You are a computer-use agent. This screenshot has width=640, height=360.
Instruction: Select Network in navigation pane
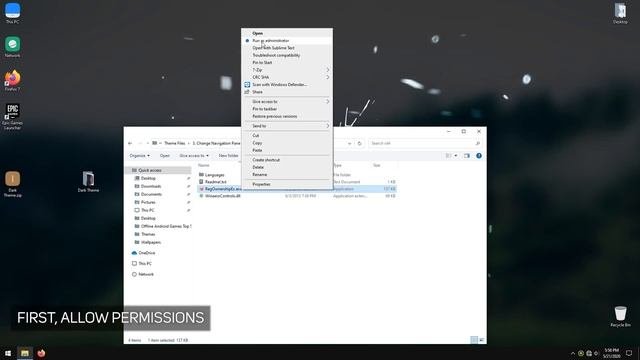click(146, 274)
